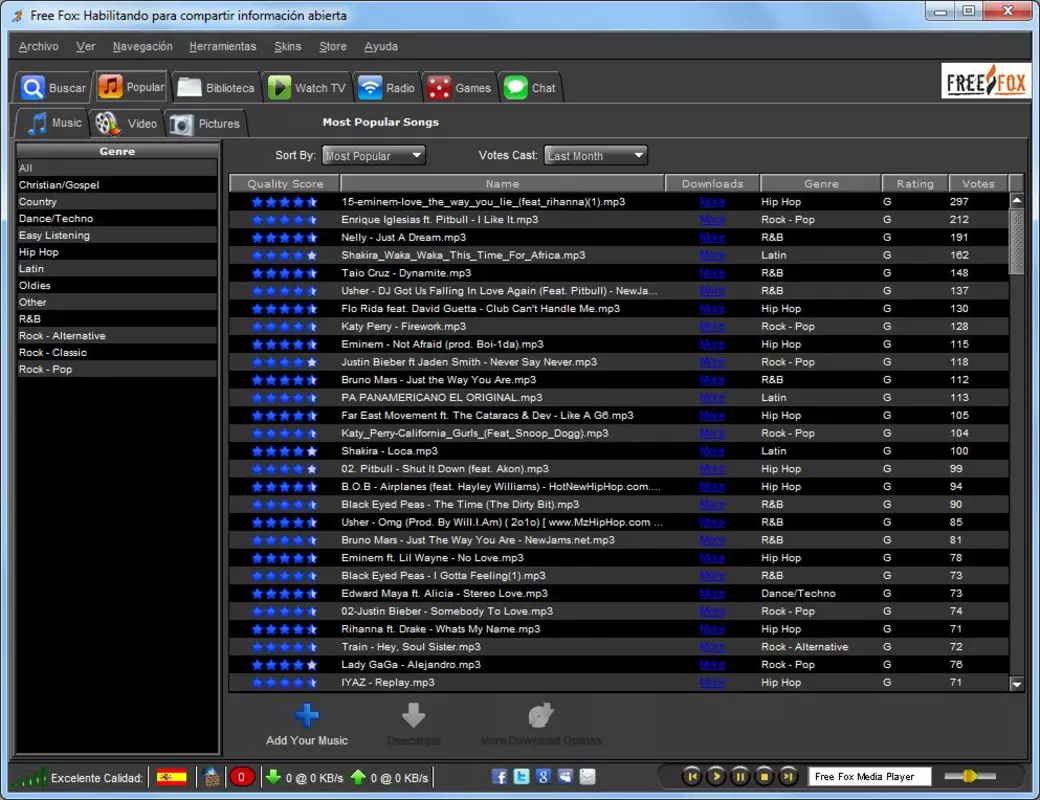This screenshot has width=1040, height=800.
Task: Select the Taio Cruz - Dynamite.mp3 song
Action: click(x=619, y=273)
